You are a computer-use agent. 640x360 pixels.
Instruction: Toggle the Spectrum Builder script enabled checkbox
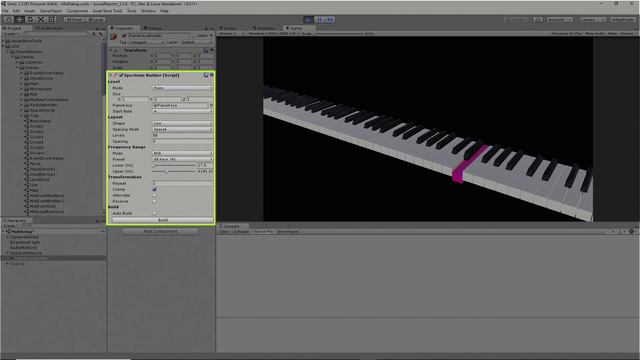pos(121,75)
